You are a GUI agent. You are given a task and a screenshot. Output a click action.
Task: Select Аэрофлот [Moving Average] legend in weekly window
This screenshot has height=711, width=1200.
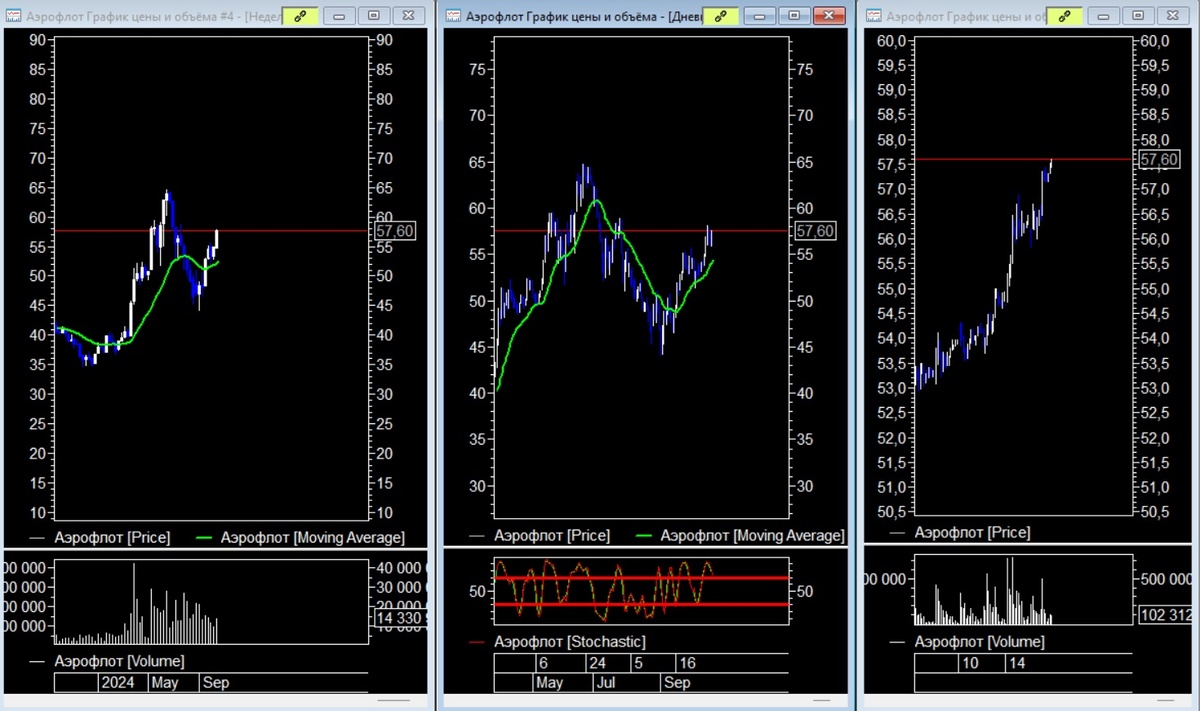[312, 538]
